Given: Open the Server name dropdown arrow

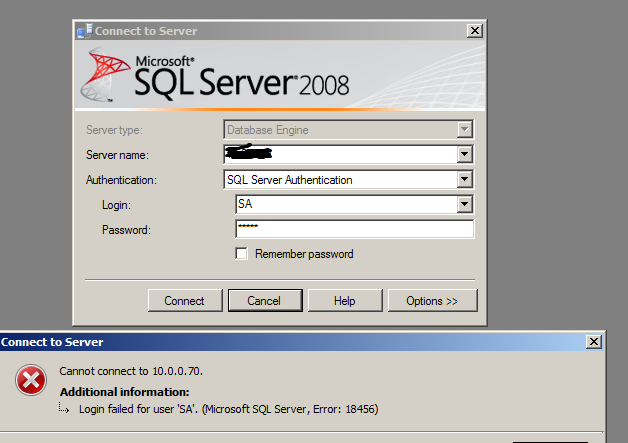Looking at the screenshot, I should [465, 154].
